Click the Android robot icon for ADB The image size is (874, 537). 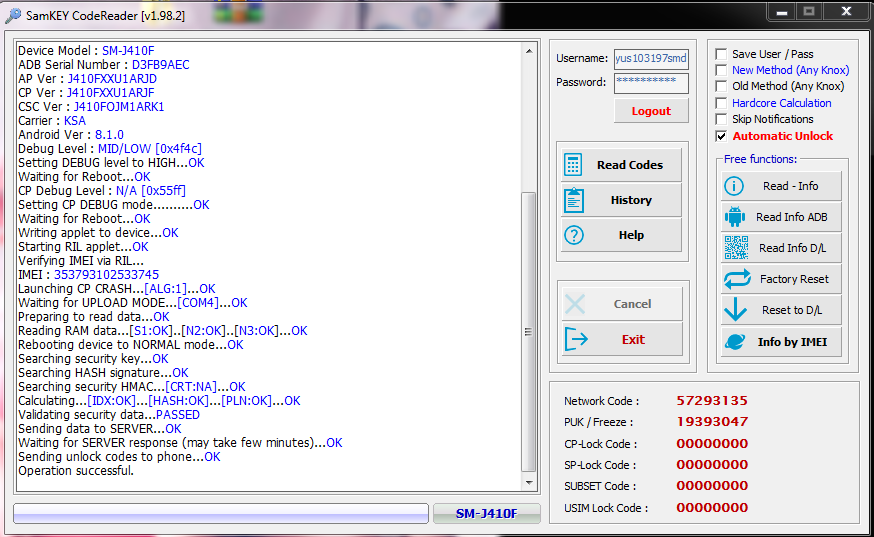pos(735,217)
